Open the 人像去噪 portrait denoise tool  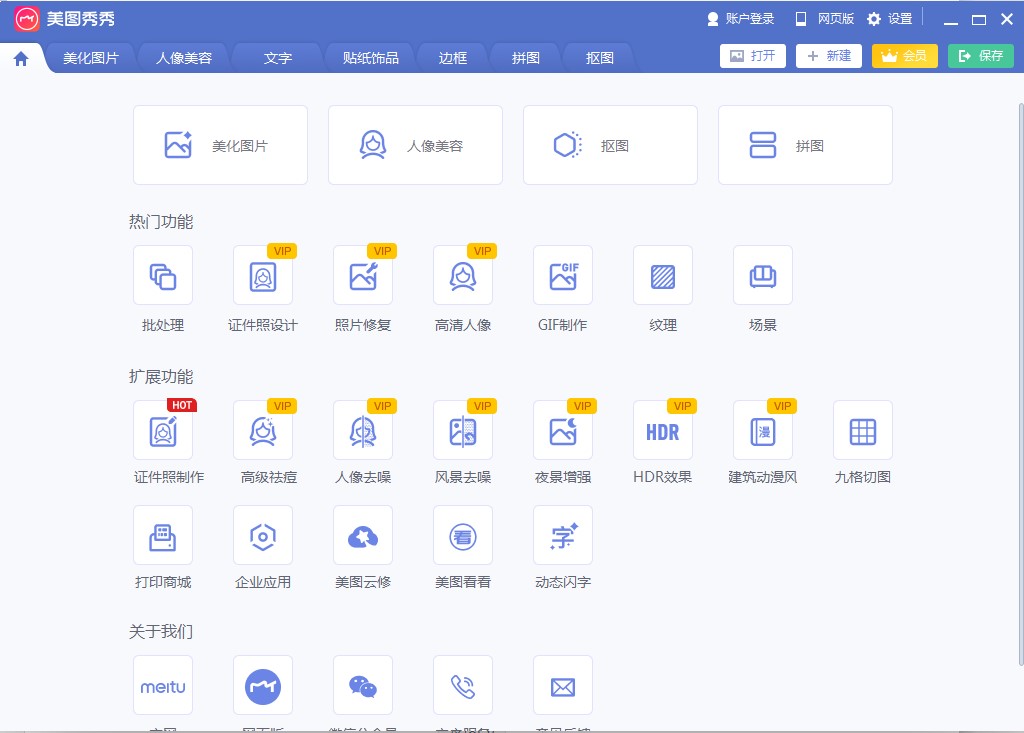pos(362,430)
